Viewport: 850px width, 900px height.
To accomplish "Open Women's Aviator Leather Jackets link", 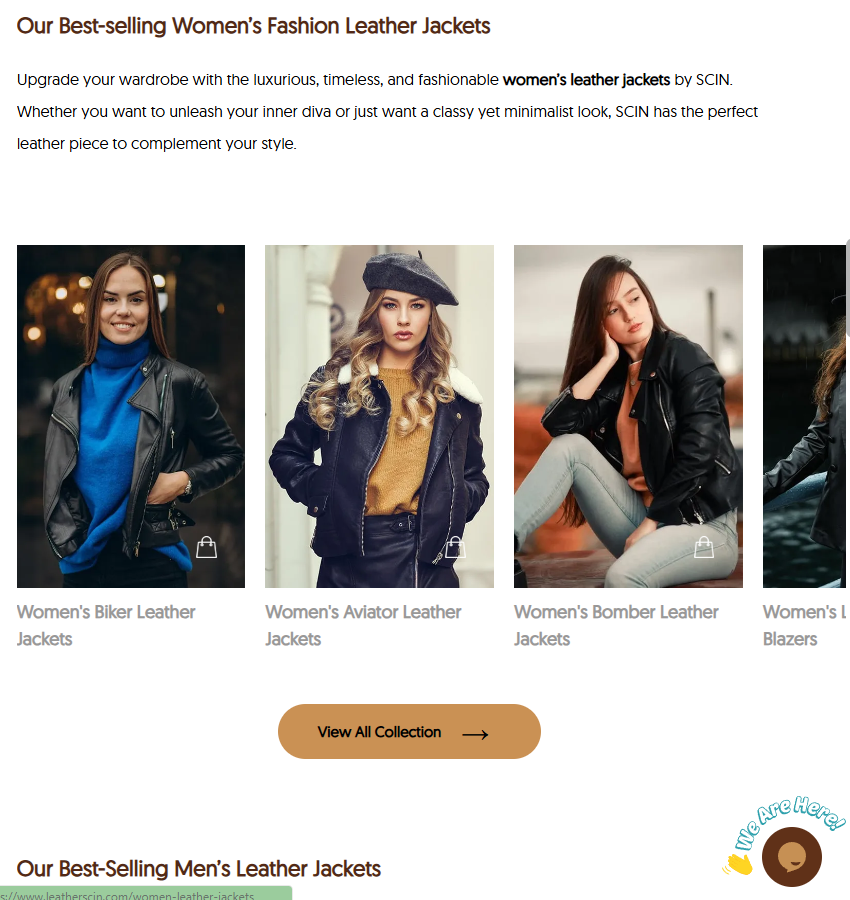I will pyautogui.click(x=363, y=625).
